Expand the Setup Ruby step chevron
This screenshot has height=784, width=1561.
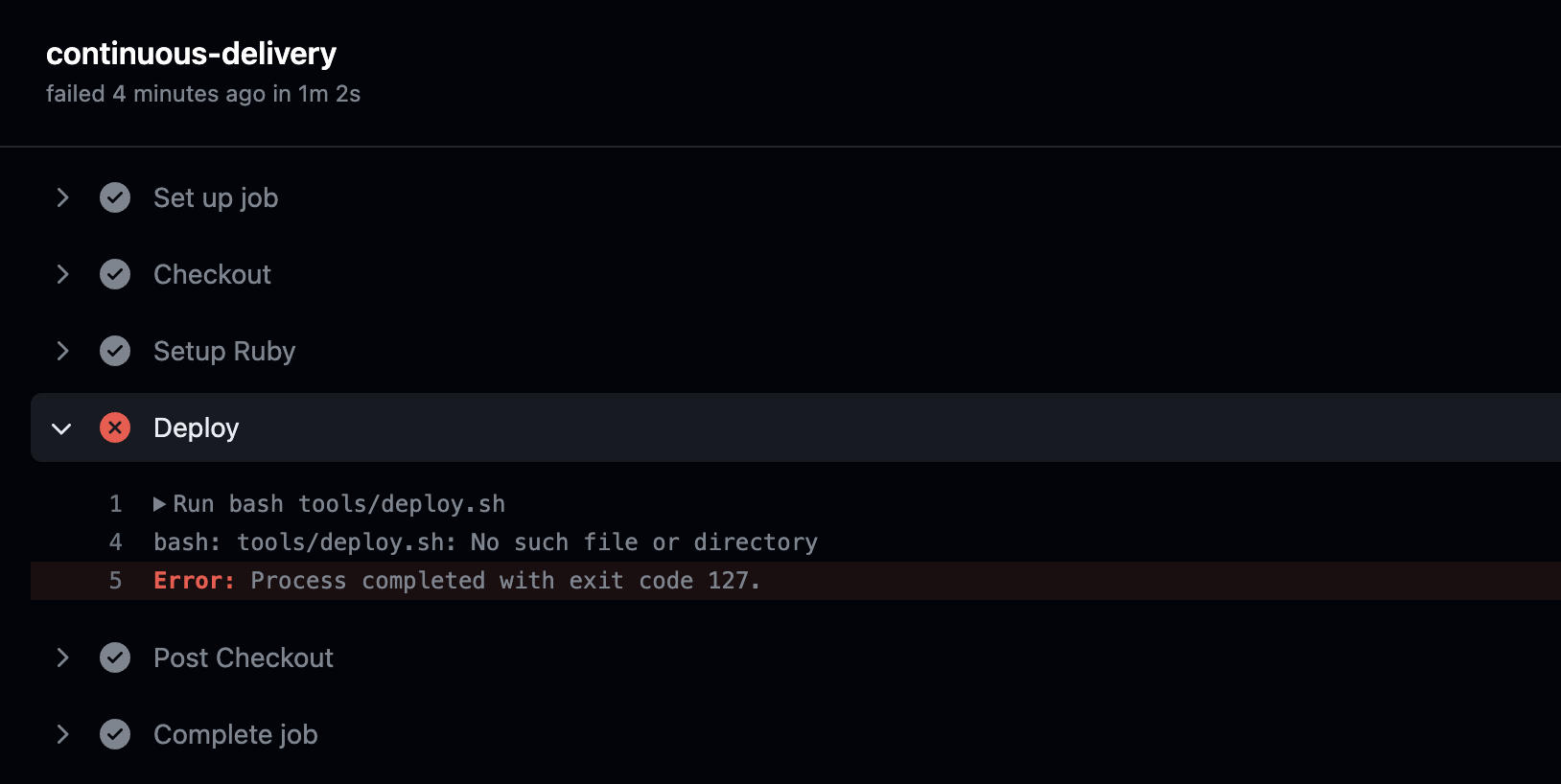pos(62,351)
